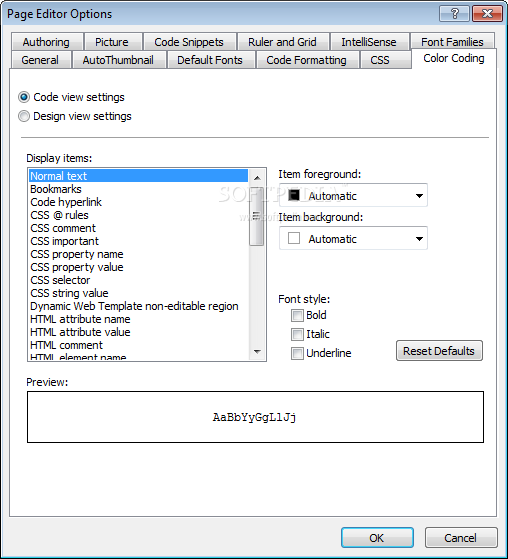Enable the Italic font style checkbox
The width and height of the screenshot is (508, 559).
coord(297,334)
